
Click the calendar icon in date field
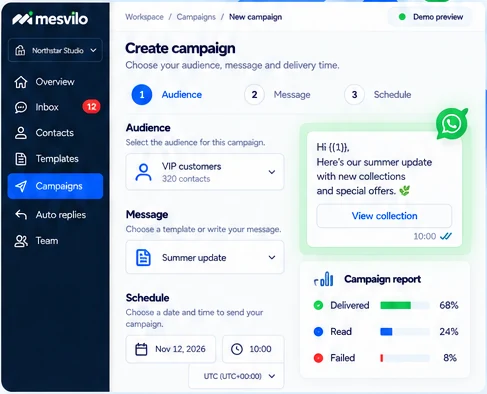(141, 349)
